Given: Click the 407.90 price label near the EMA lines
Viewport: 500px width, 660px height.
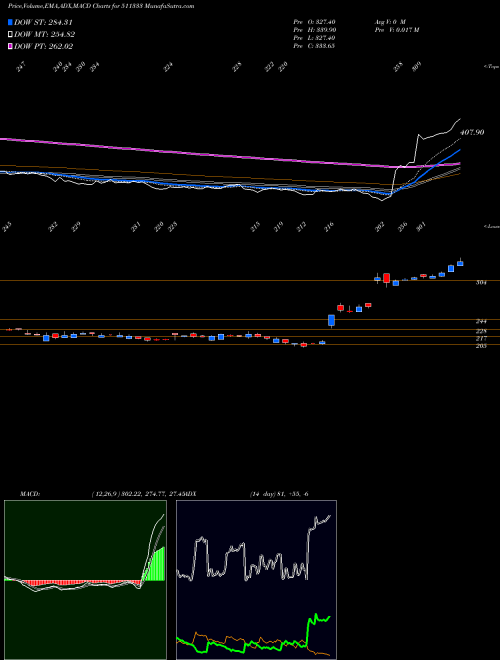Looking at the screenshot, I should [x=472, y=132].
